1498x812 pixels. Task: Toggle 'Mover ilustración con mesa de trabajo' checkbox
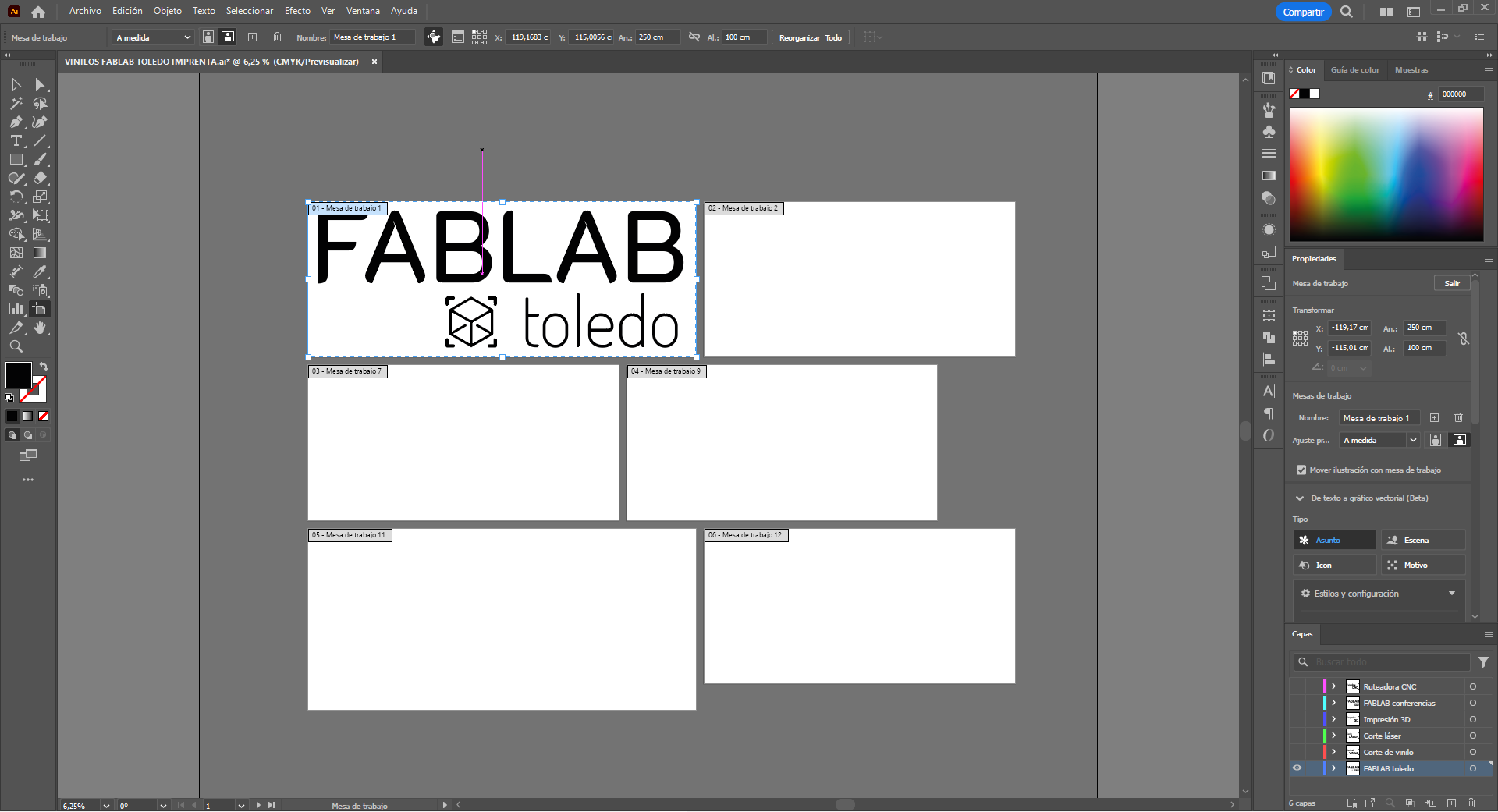tap(1301, 470)
